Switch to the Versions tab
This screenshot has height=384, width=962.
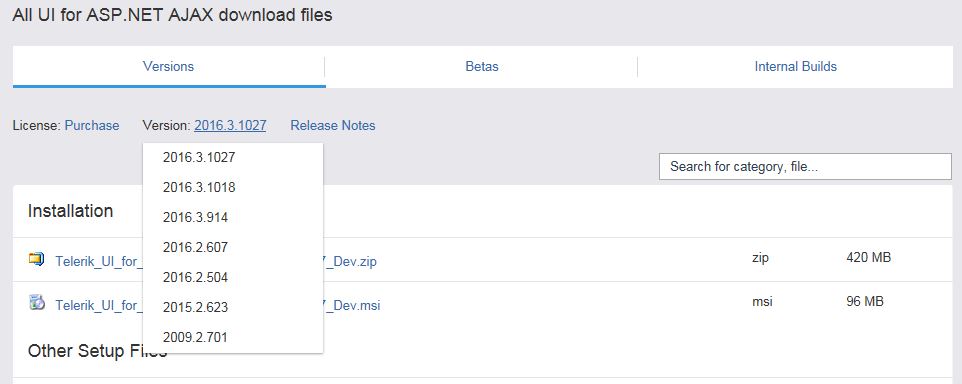coord(168,66)
